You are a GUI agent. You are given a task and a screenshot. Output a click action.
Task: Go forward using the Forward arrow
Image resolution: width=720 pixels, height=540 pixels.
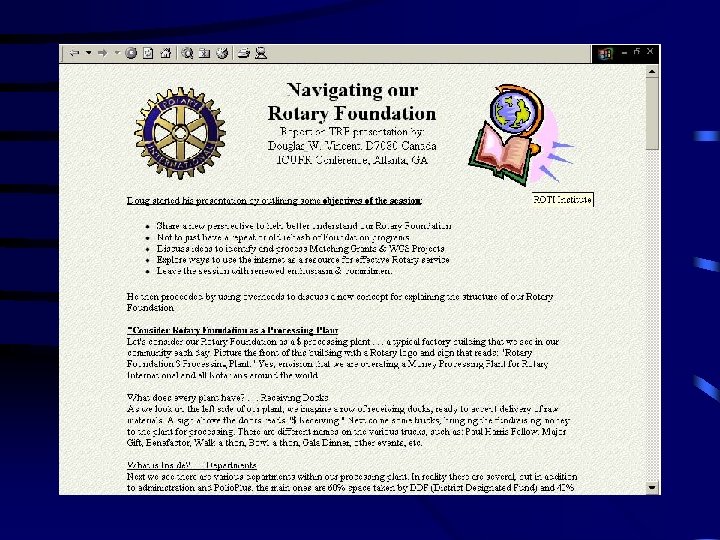102,53
